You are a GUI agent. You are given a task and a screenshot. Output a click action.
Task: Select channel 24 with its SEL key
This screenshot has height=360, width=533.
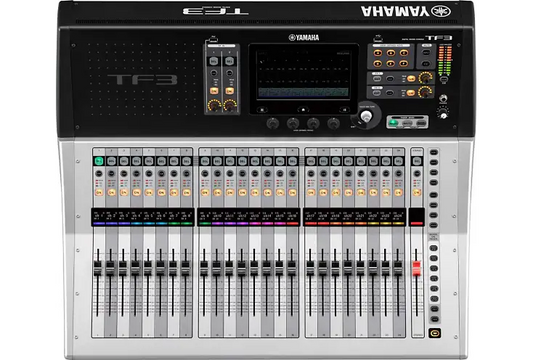(398, 161)
